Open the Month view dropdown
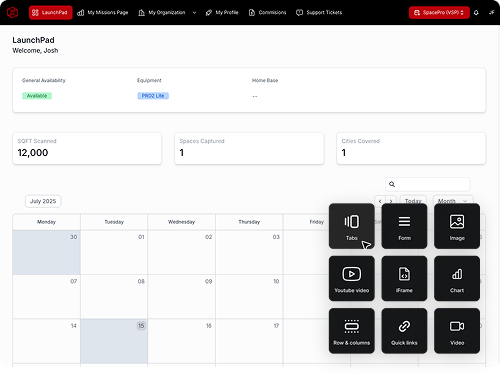Image resolution: width=500 pixels, height=380 pixels. (453, 201)
